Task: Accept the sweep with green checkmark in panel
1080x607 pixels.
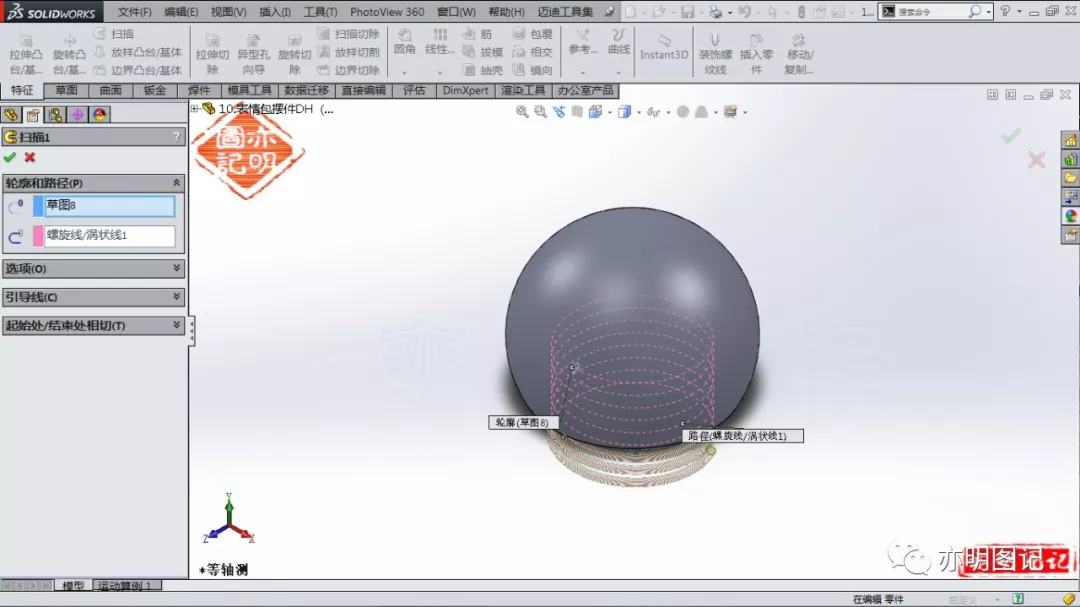Action: click(10, 157)
